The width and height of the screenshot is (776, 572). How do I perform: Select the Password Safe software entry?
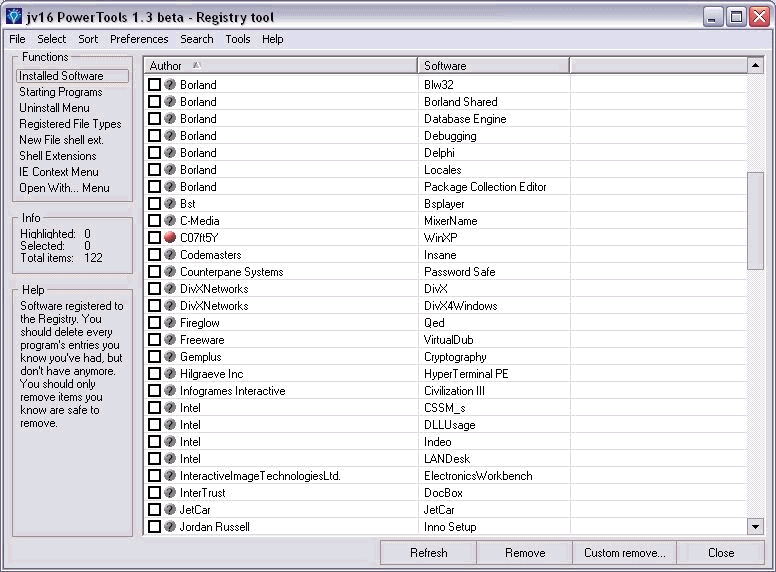(x=460, y=272)
